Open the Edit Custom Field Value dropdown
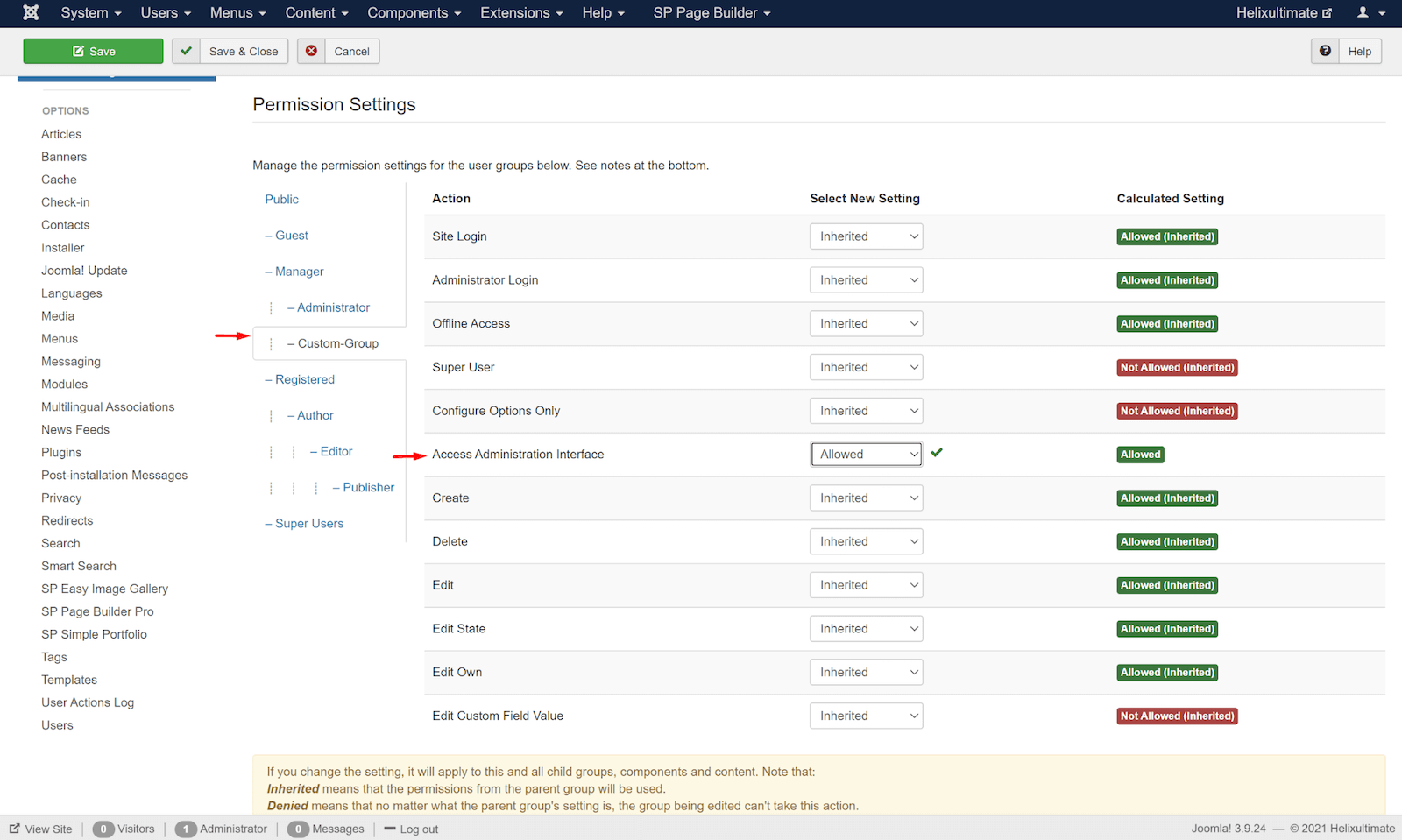1402x840 pixels. click(866, 716)
